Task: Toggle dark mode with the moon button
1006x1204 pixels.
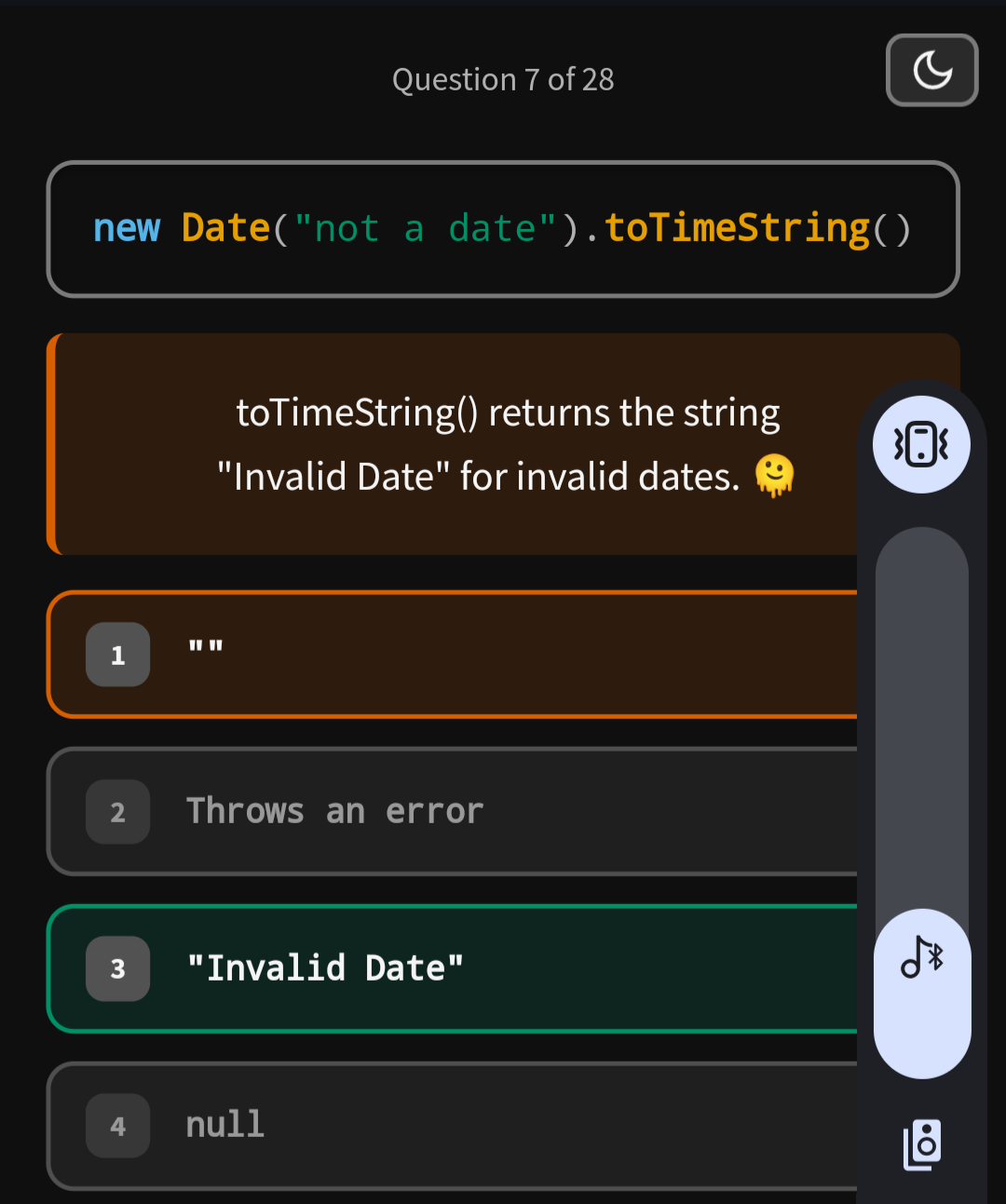Action: point(931,70)
